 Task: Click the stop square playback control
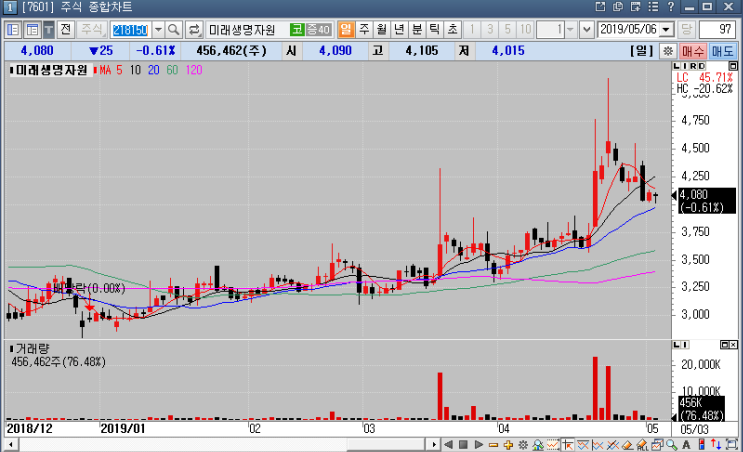[x=463, y=445]
